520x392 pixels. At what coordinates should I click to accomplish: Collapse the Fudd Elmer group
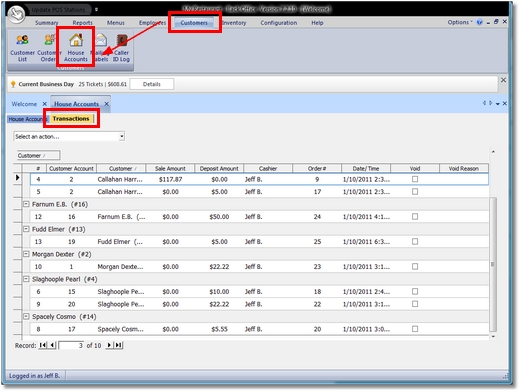(x=26, y=229)
